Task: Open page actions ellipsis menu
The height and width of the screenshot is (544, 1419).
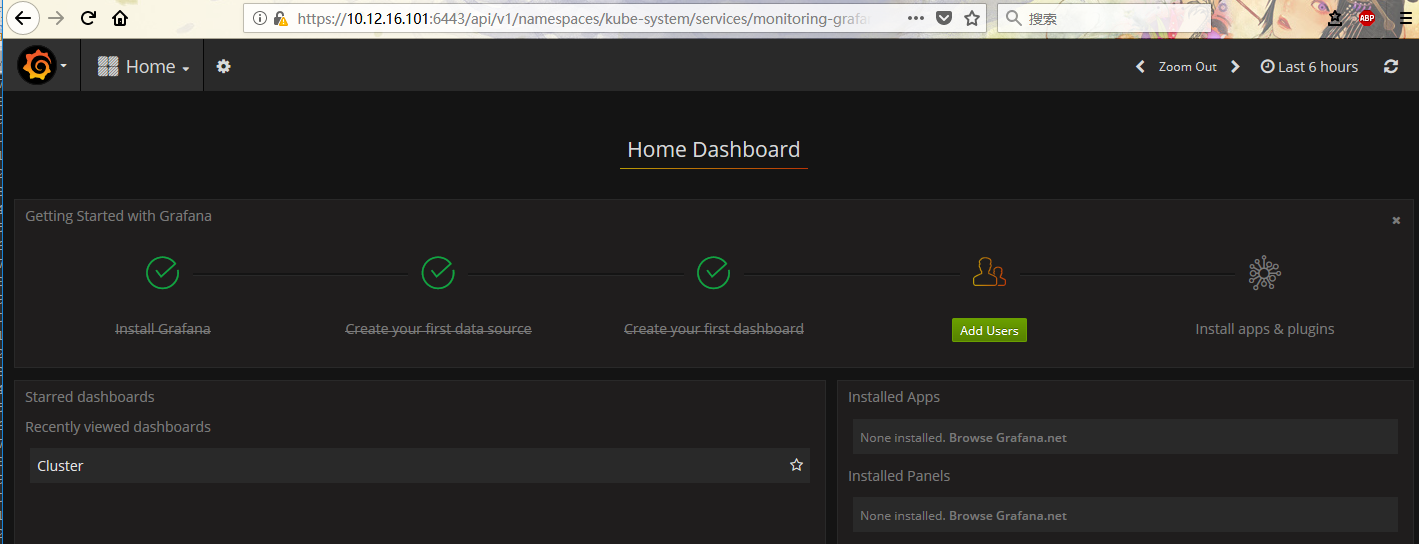Action: (x=916, y=18)
